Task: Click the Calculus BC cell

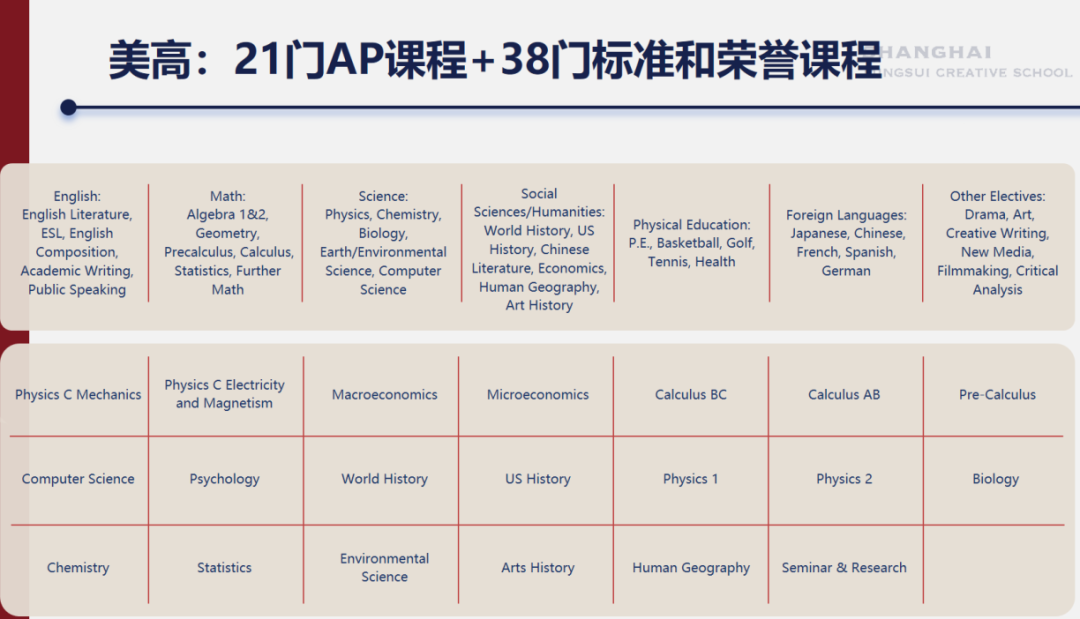Action: 691,395
